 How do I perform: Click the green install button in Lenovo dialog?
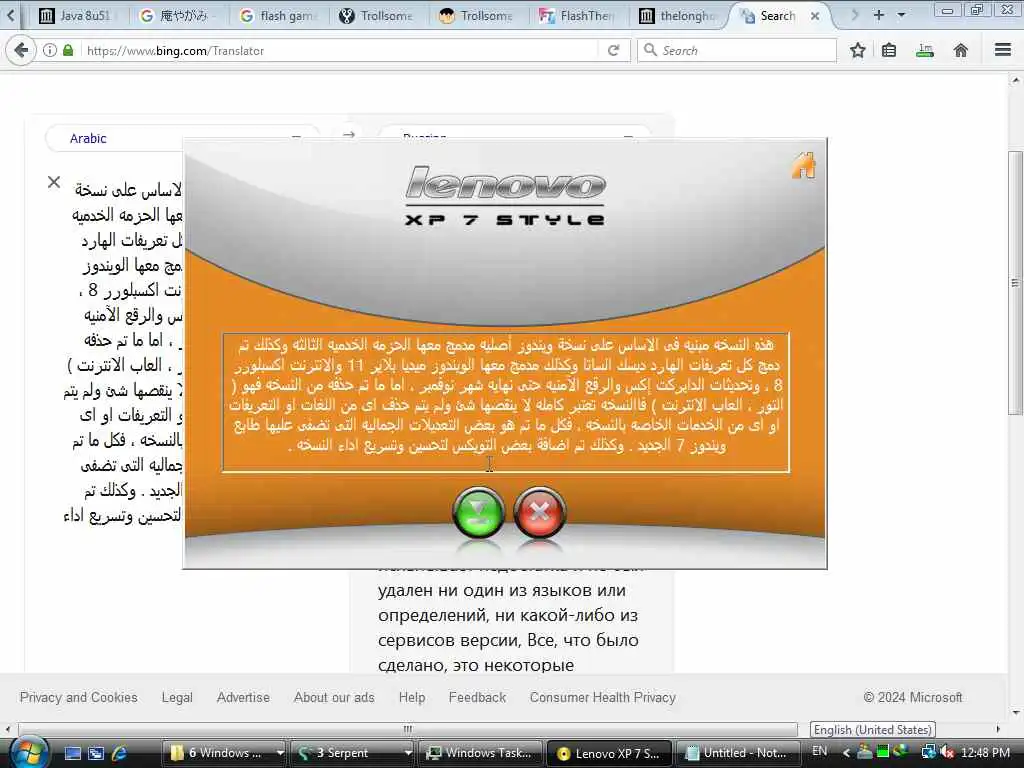pyautogui.click(x=478, y=513)
